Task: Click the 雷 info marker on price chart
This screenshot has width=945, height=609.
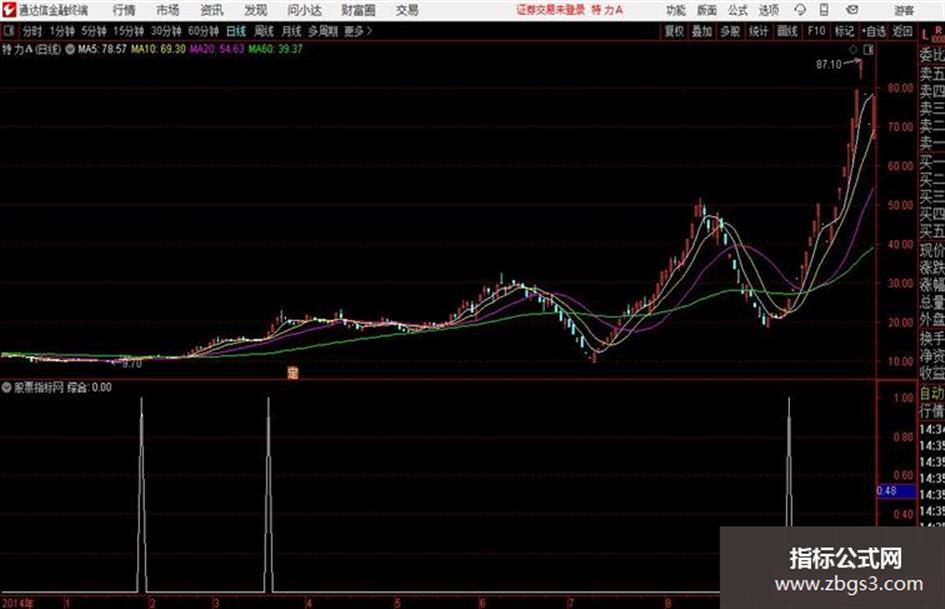Action: click(x=293, y=373)
